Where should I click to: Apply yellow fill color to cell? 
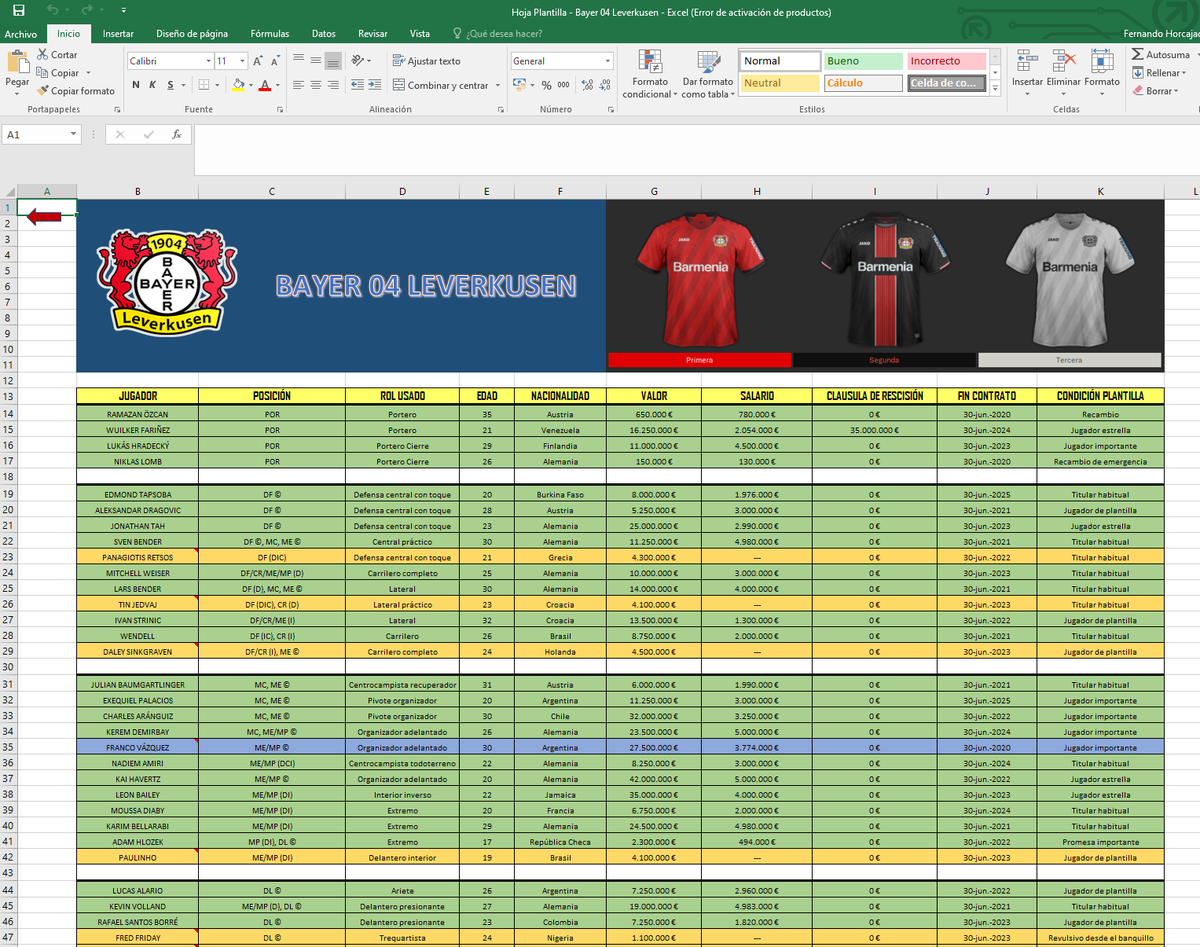tap(238, 85)
